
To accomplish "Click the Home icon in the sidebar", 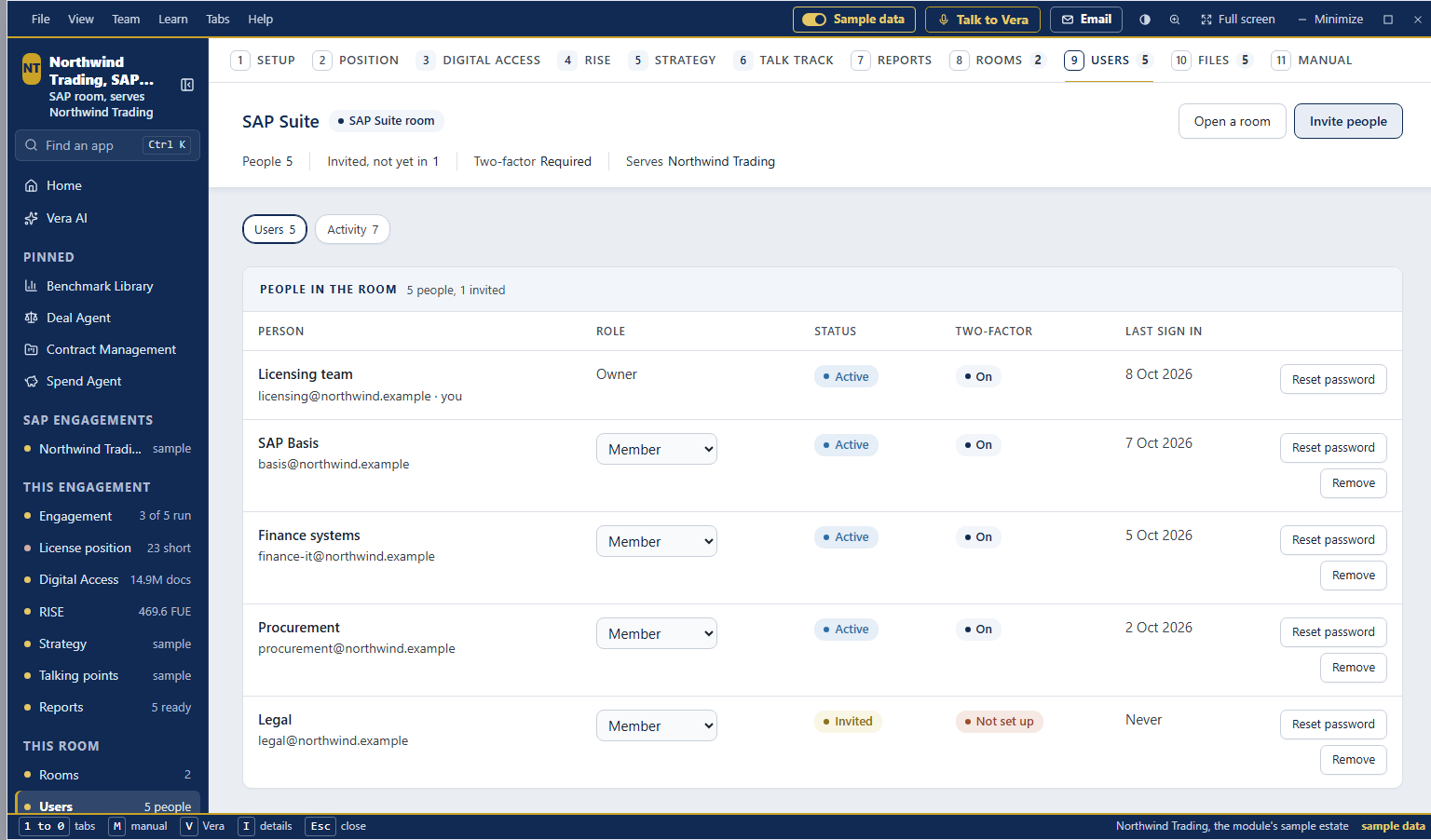I will (32, 185).
